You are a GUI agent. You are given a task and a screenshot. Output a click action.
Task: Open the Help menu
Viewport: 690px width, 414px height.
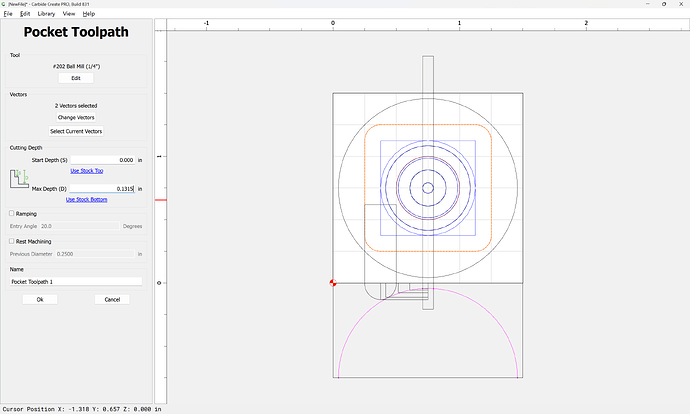tap(89, 14)
